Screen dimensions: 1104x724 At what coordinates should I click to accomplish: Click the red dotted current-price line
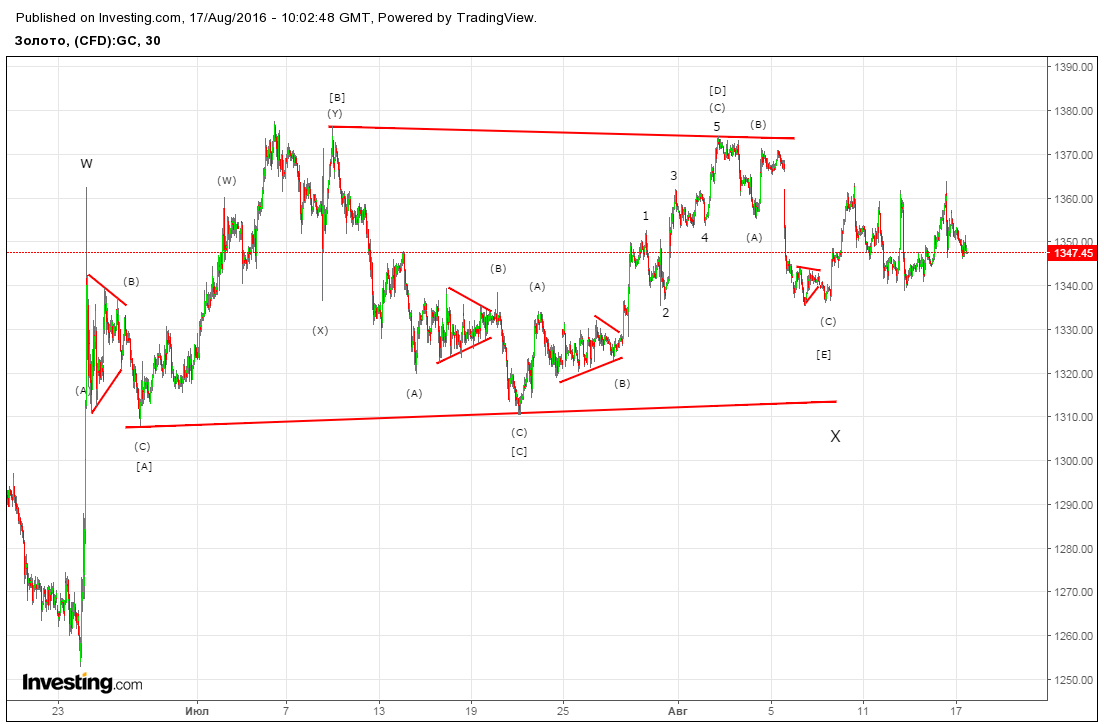(527, 253)
